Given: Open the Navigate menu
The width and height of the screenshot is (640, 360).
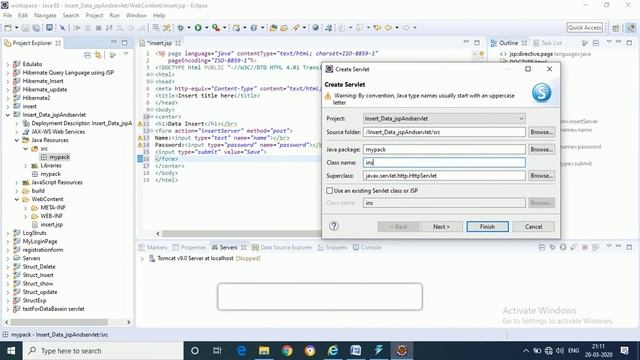Looking at the screenshot, I should coord(45,15).
